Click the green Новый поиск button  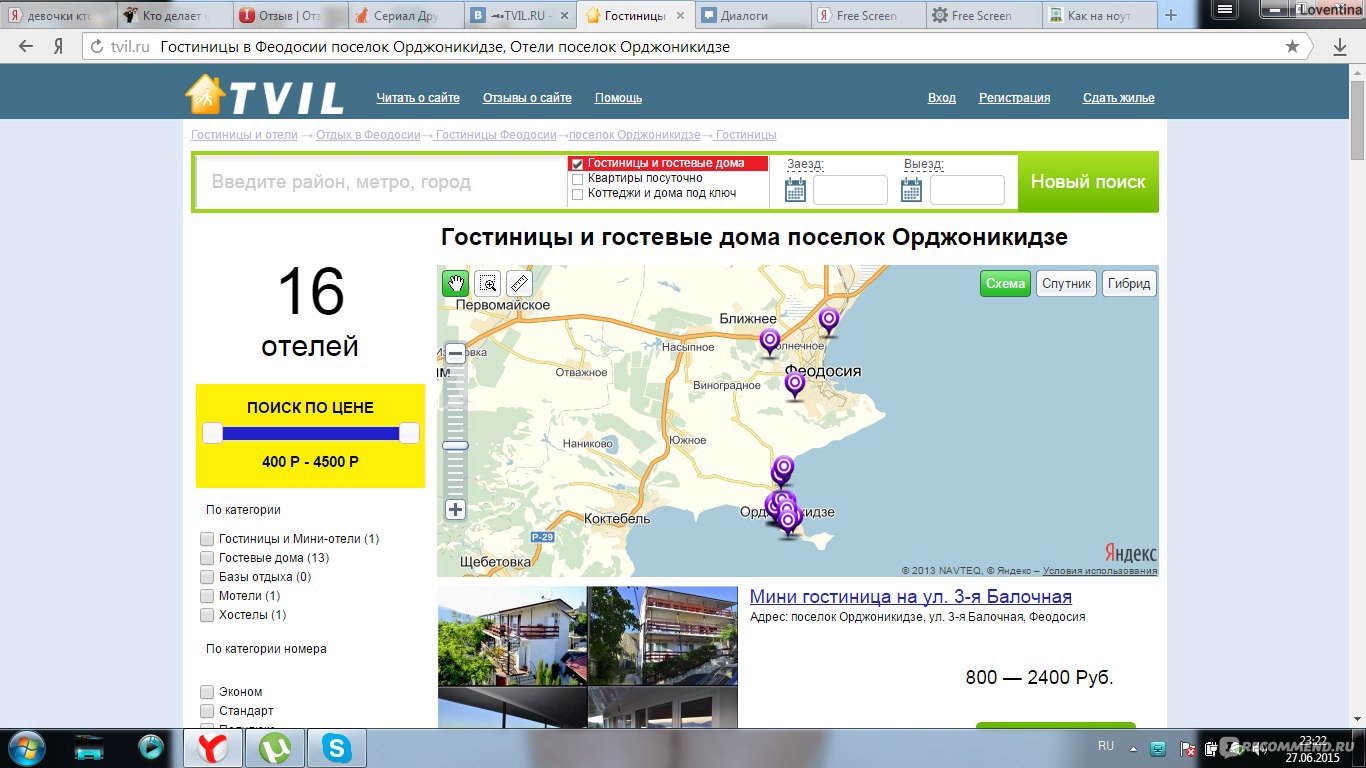(x=1088, y=182)
